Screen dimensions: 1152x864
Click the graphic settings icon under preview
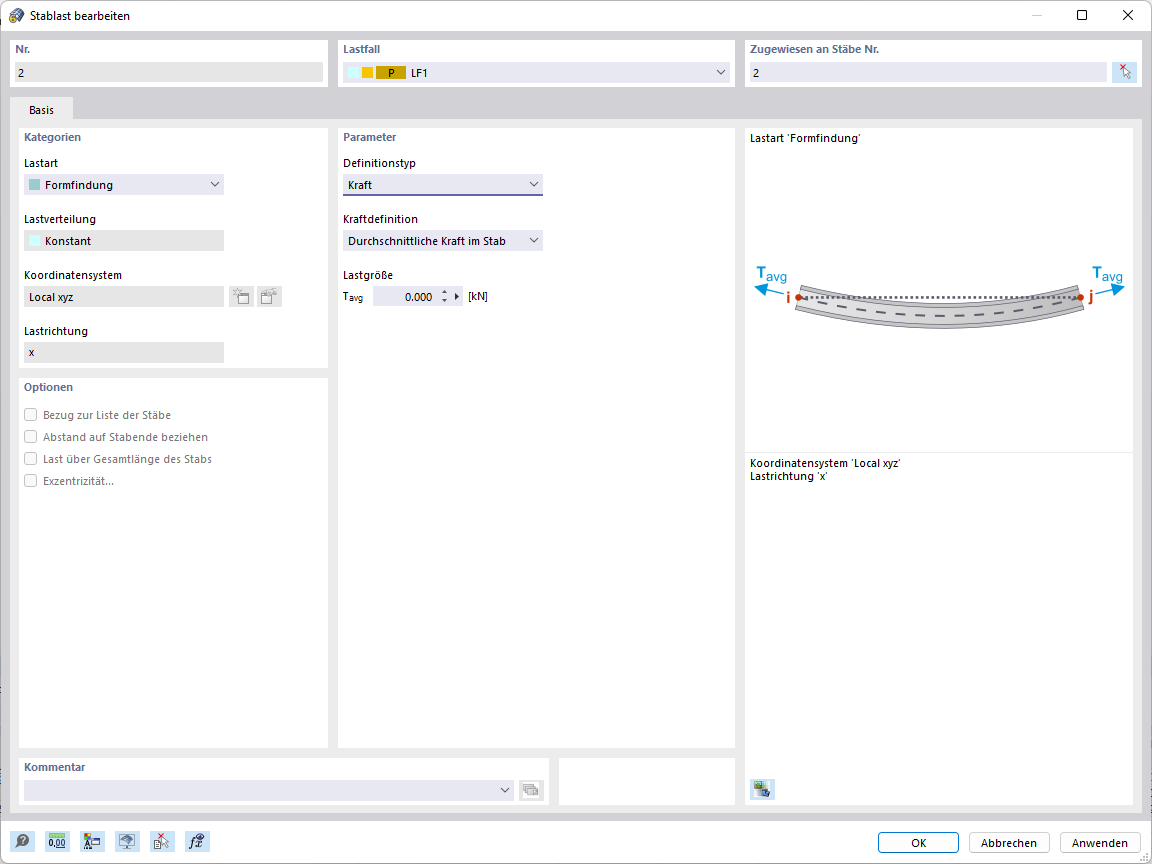click(x=763, y=790)
